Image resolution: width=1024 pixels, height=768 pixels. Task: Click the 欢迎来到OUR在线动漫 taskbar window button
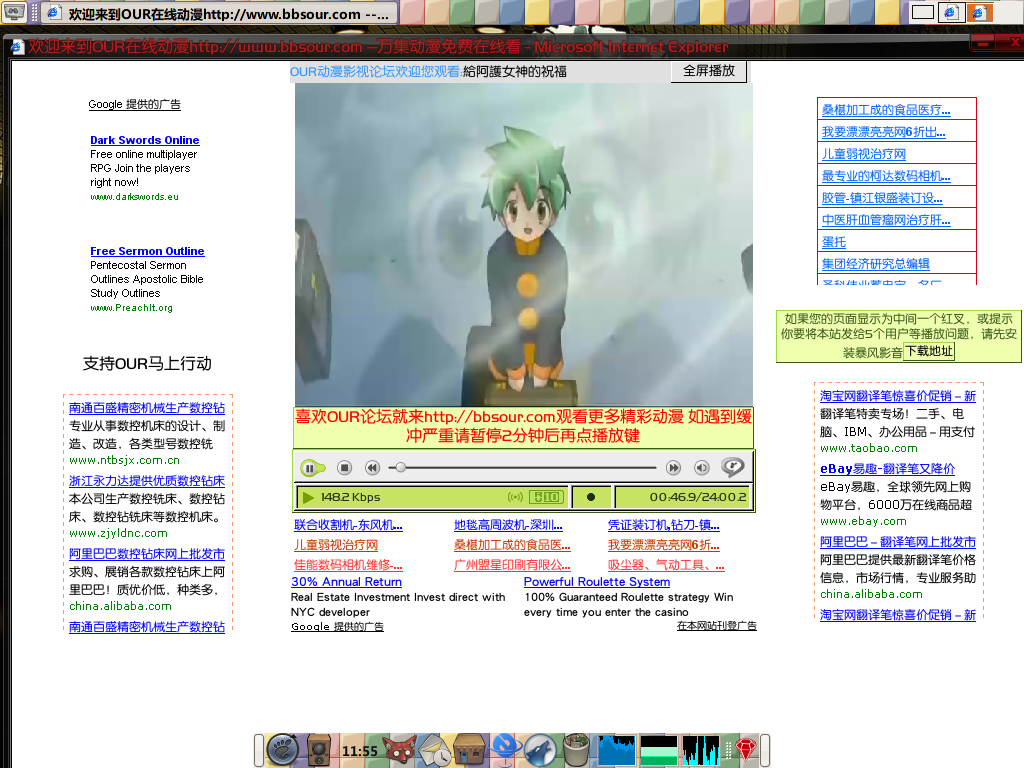pos(219,12)
